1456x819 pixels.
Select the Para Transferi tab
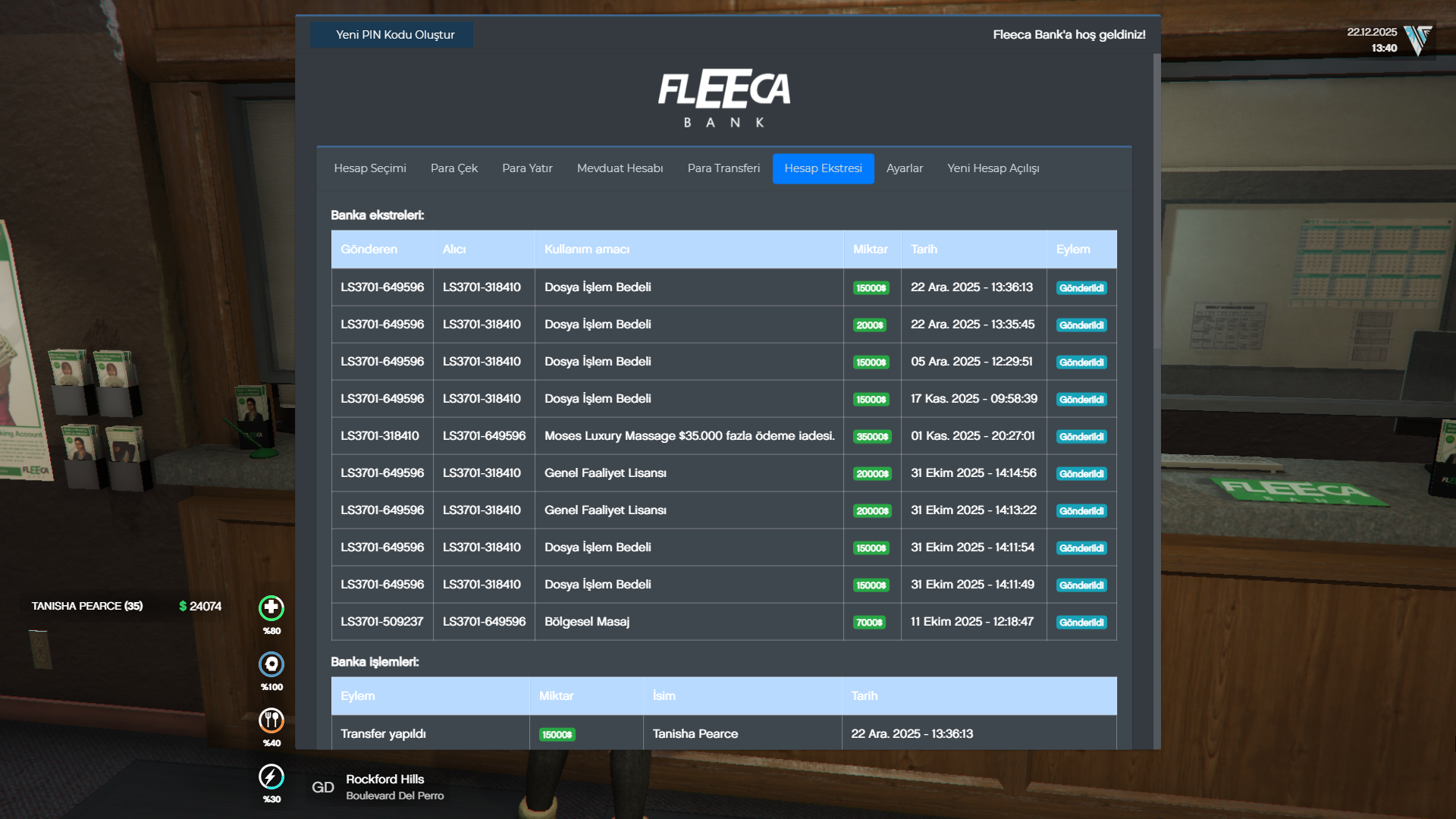tap(723, 168)
